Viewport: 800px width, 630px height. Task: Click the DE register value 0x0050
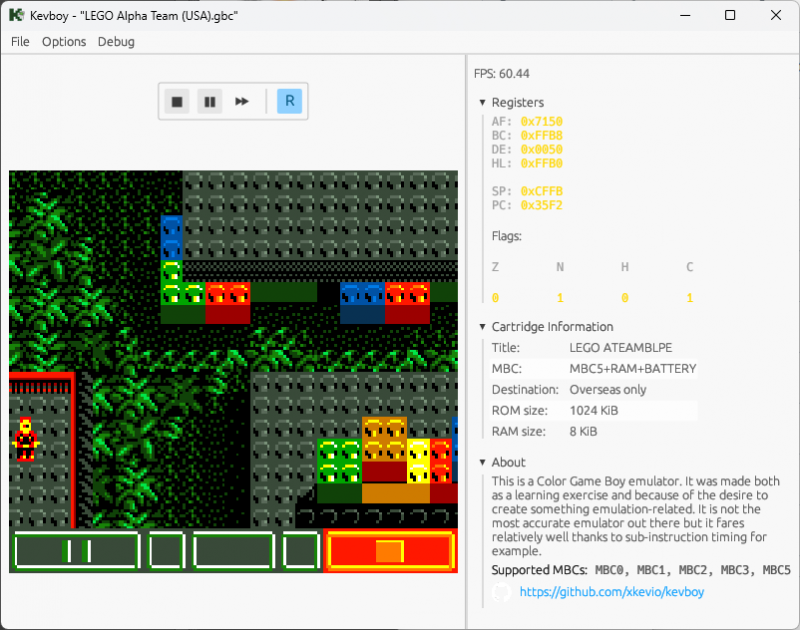541,149
